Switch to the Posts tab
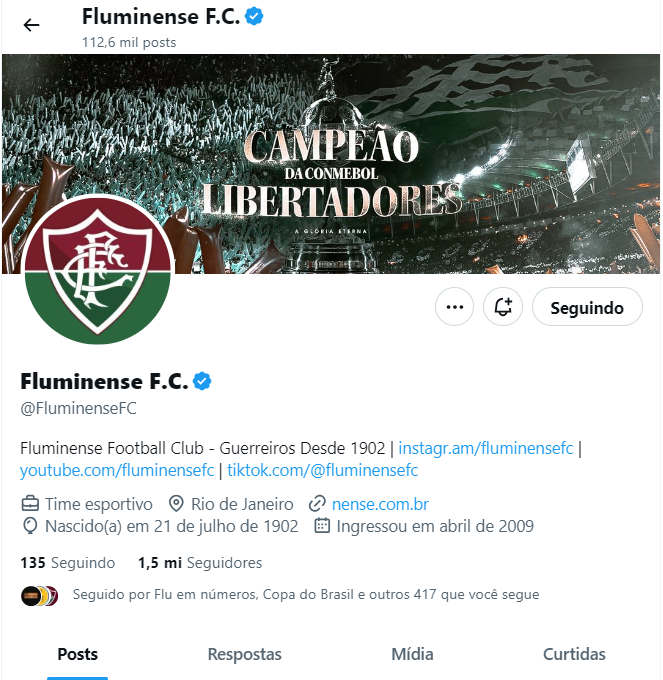 (x=78, y=654)
